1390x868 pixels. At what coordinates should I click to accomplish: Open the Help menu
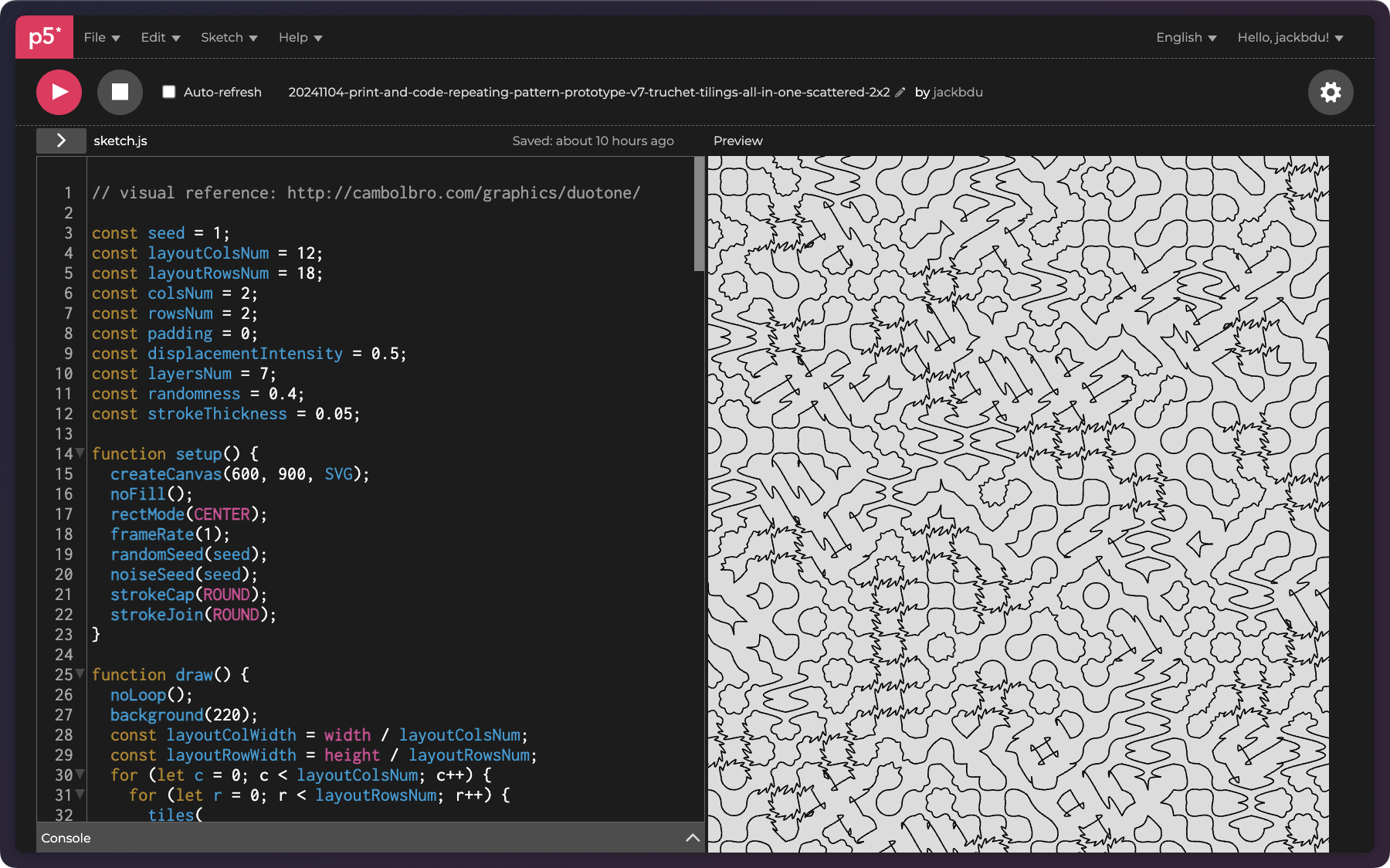300,37
